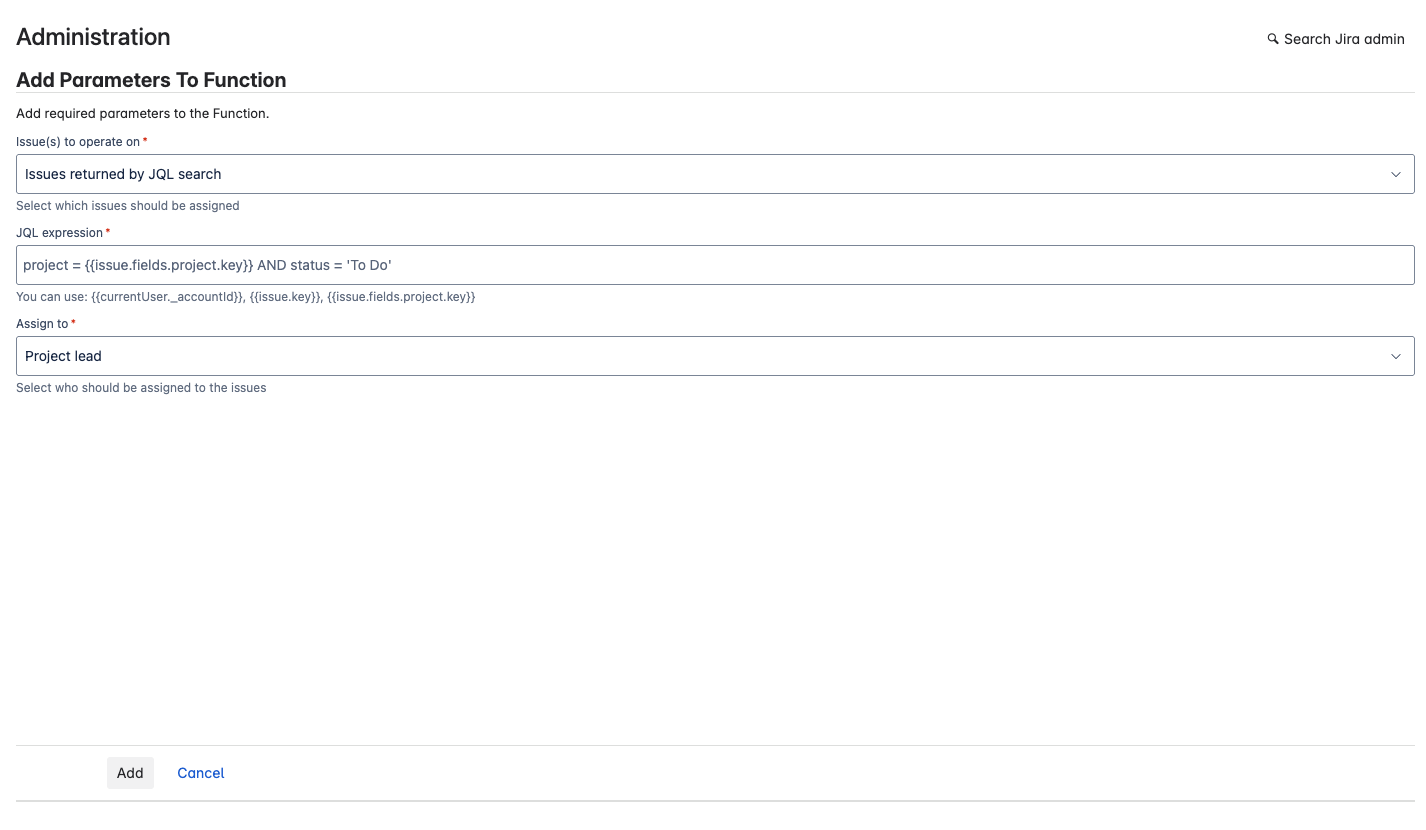Click the Administration page heading

pyautogui.click(x=93, y=37)
